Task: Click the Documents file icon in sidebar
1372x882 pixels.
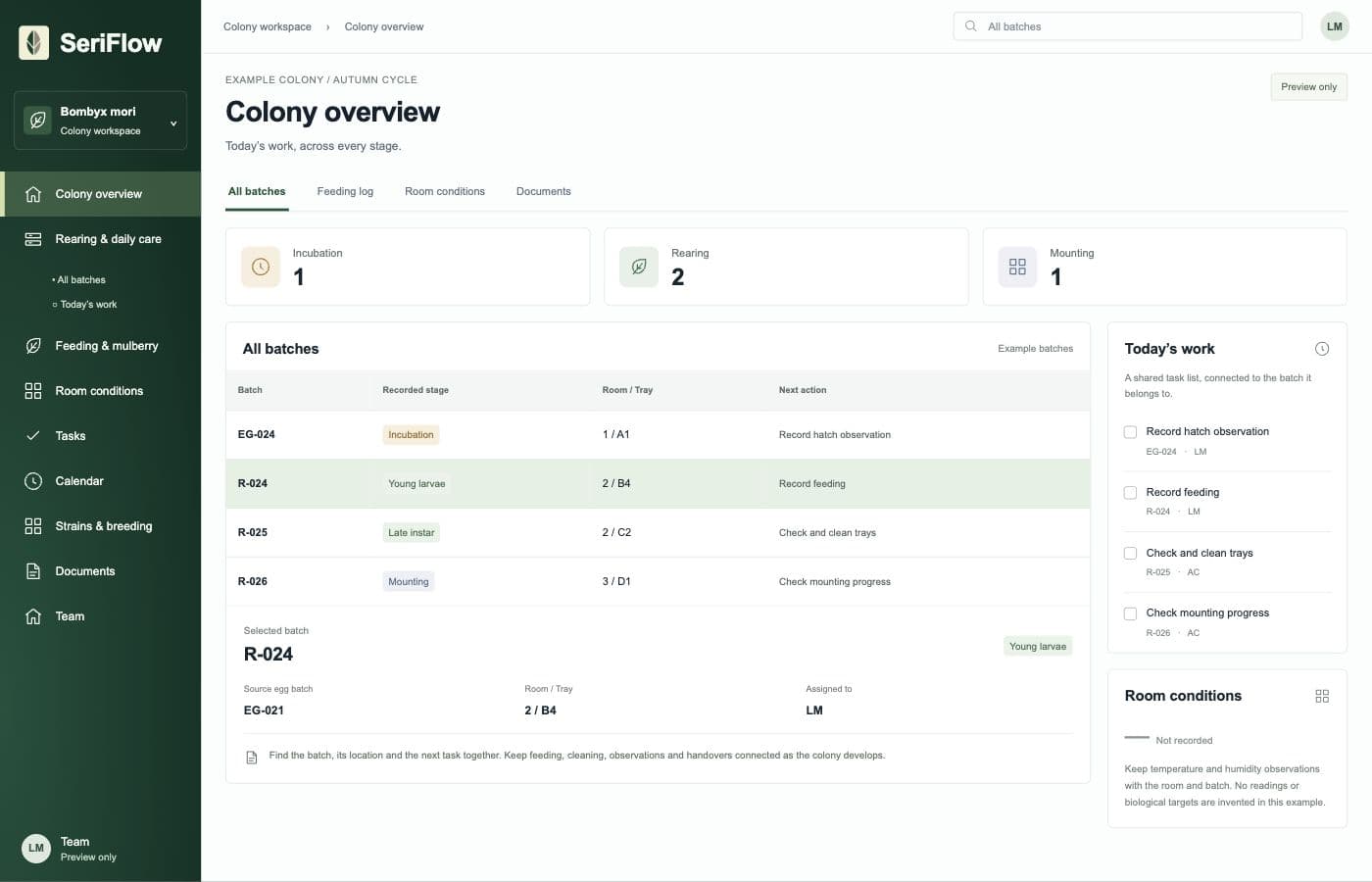Action: 33,571
